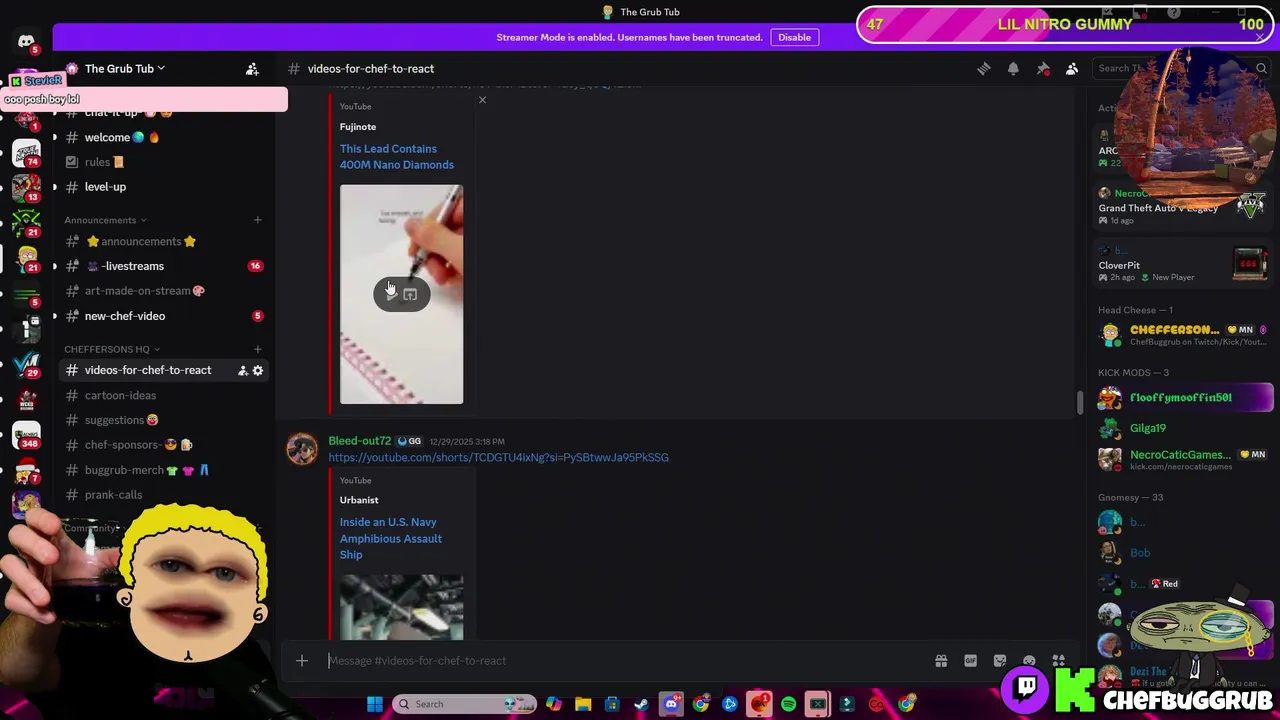Open NecroCaticGames member entry
The image size is (1280, 720).
[1184, 459]
